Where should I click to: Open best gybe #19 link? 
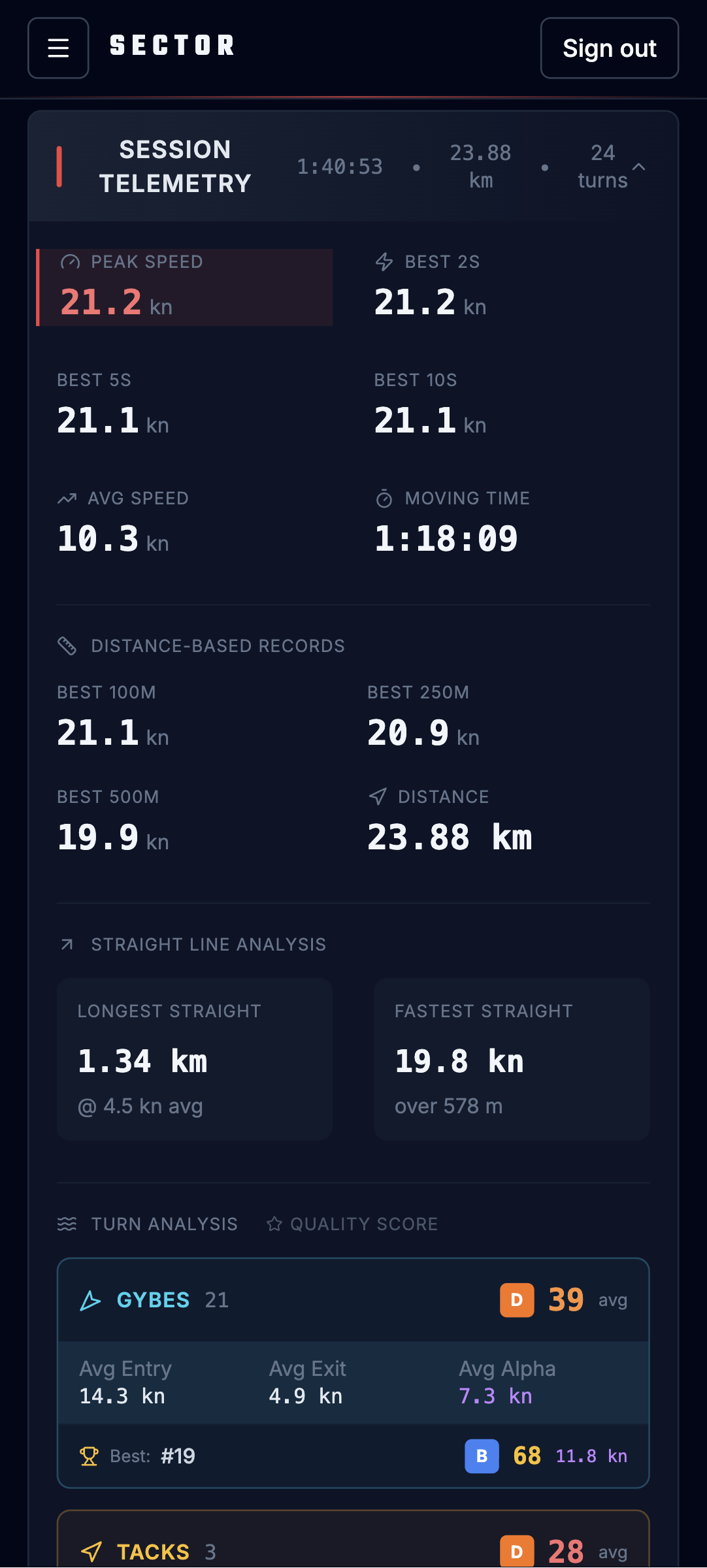(x=178, y=1456)
